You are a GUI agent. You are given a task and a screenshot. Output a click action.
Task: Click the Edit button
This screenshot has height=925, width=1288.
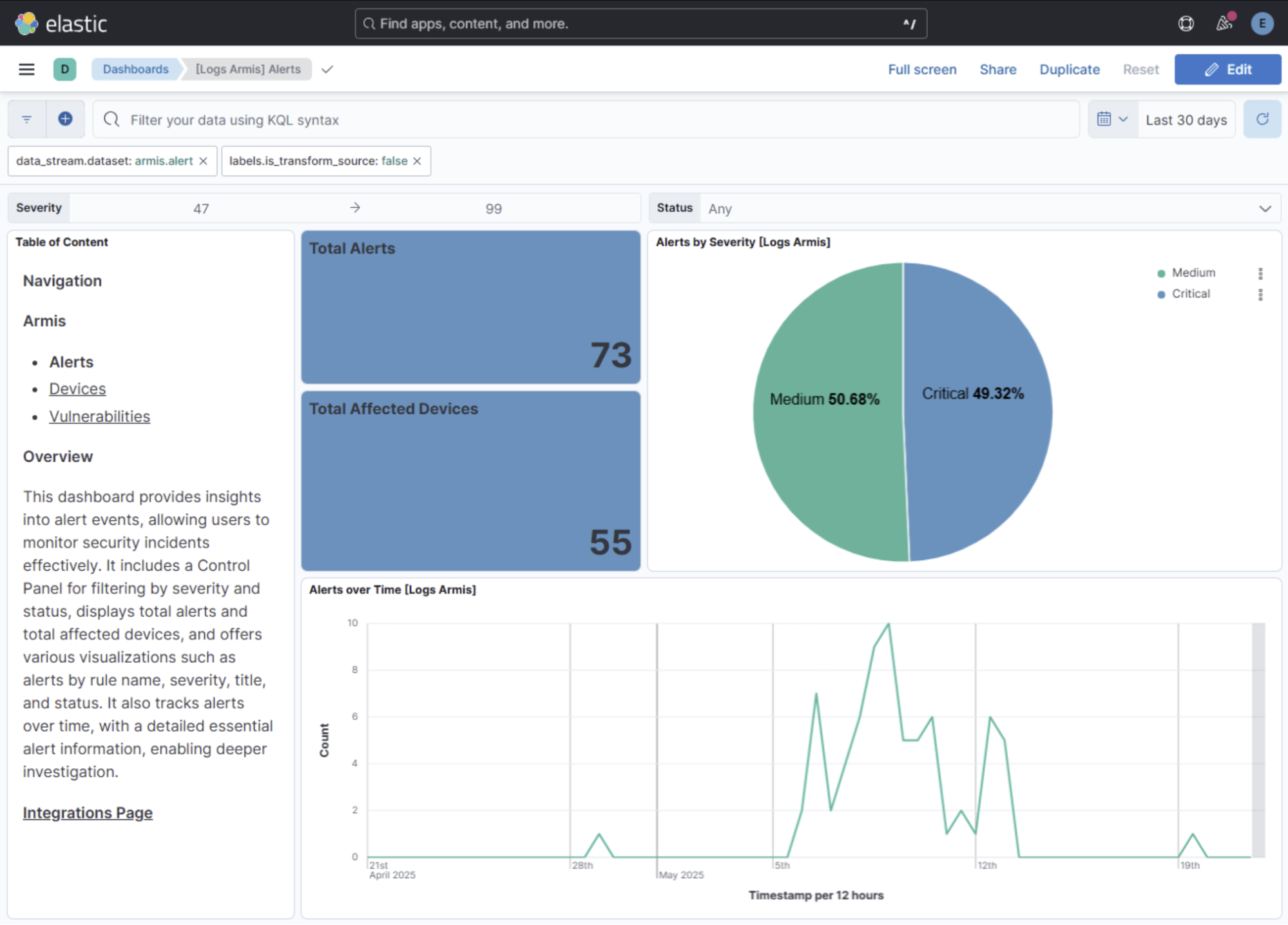point(1227,69)
